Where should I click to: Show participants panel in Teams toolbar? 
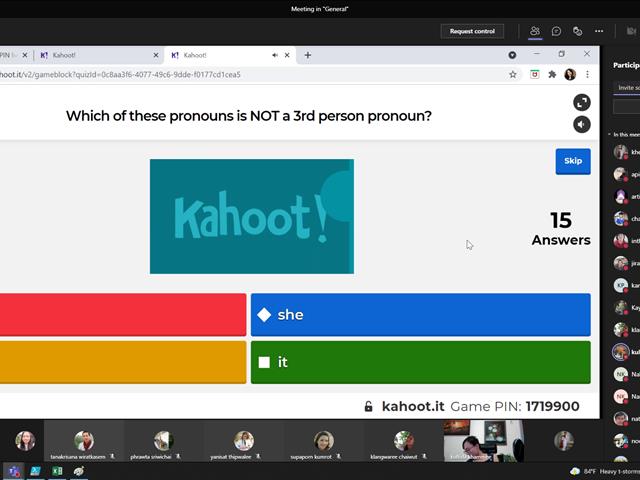click(x=535, y=31)
